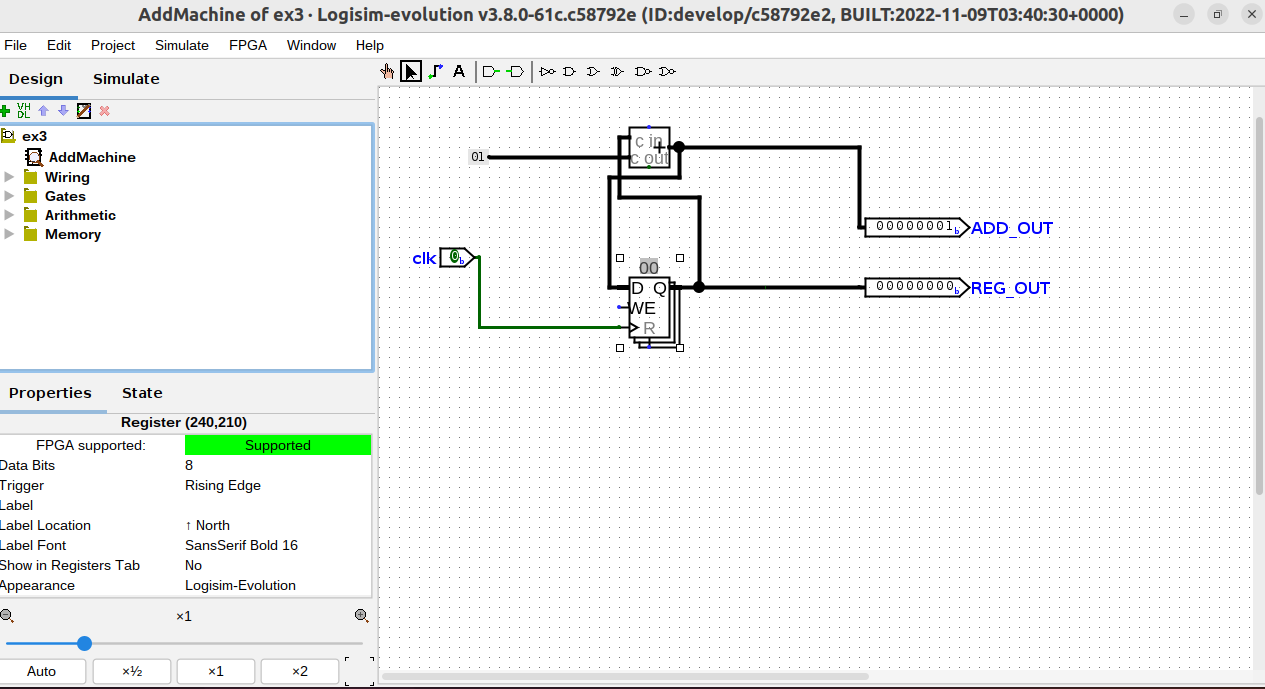Delete circuit with red X icon
Image resolution: width=1265 pixels, height=689 pixels.
point(104,110)
